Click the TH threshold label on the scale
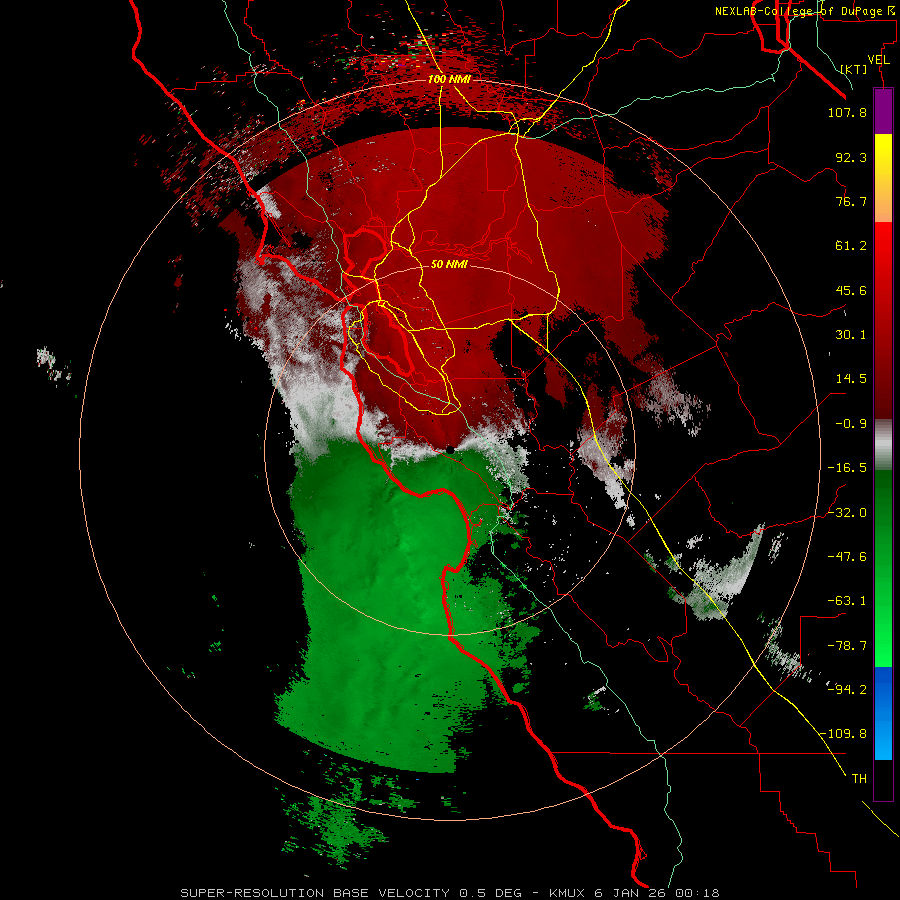The width and height of the screenshot is (900, 900). [859, 779]
